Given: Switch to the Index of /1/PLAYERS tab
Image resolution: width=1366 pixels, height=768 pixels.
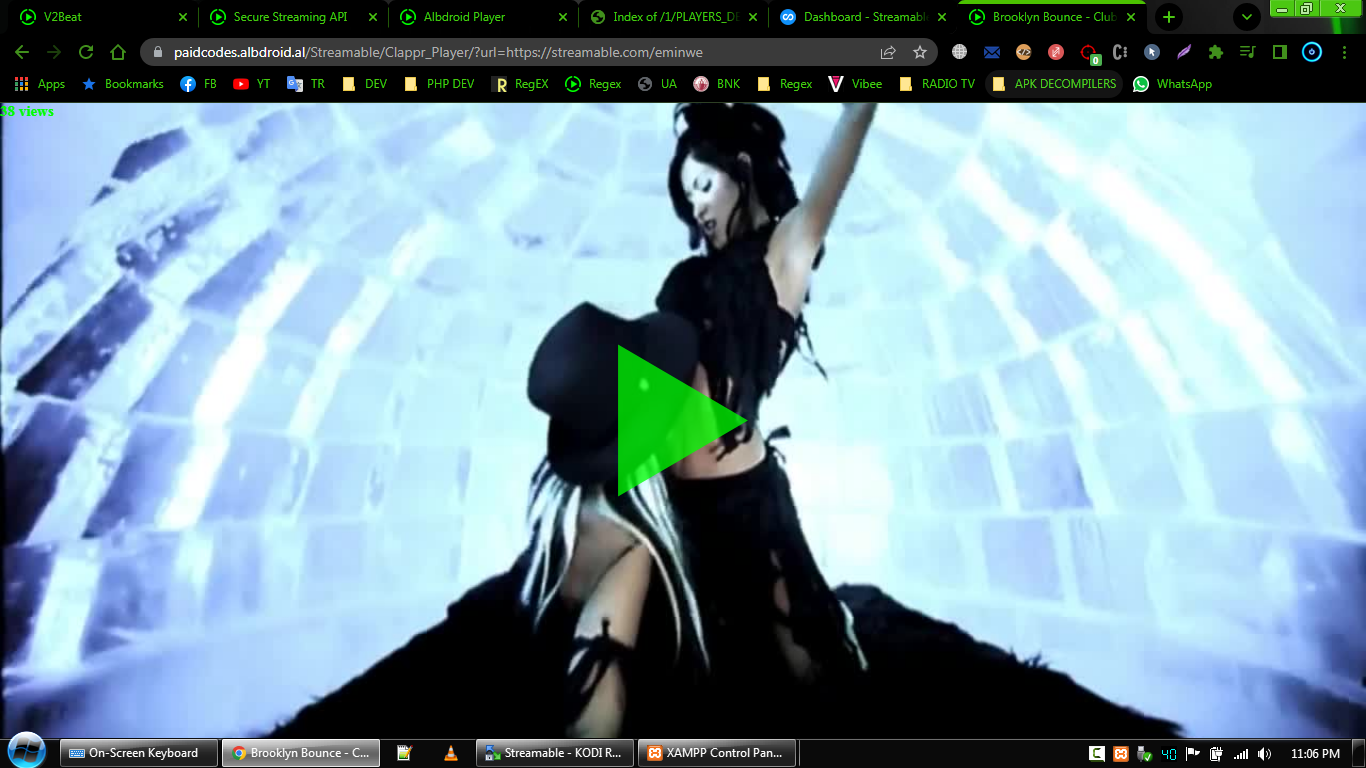Looking at the screenshot, I should click(675, 17).
